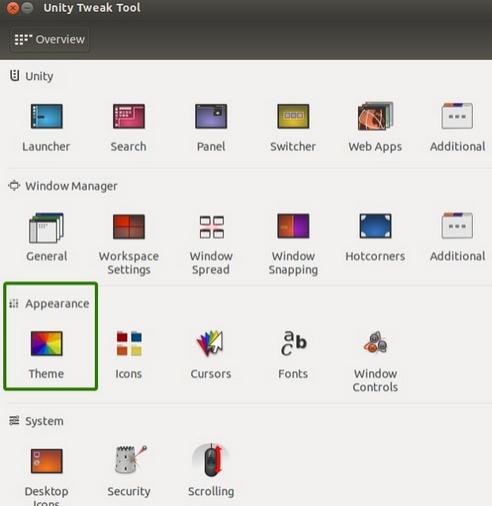Open Additional under Window Manager
The height and width of the screenshot is (506, 492).
tap(457, 226)
